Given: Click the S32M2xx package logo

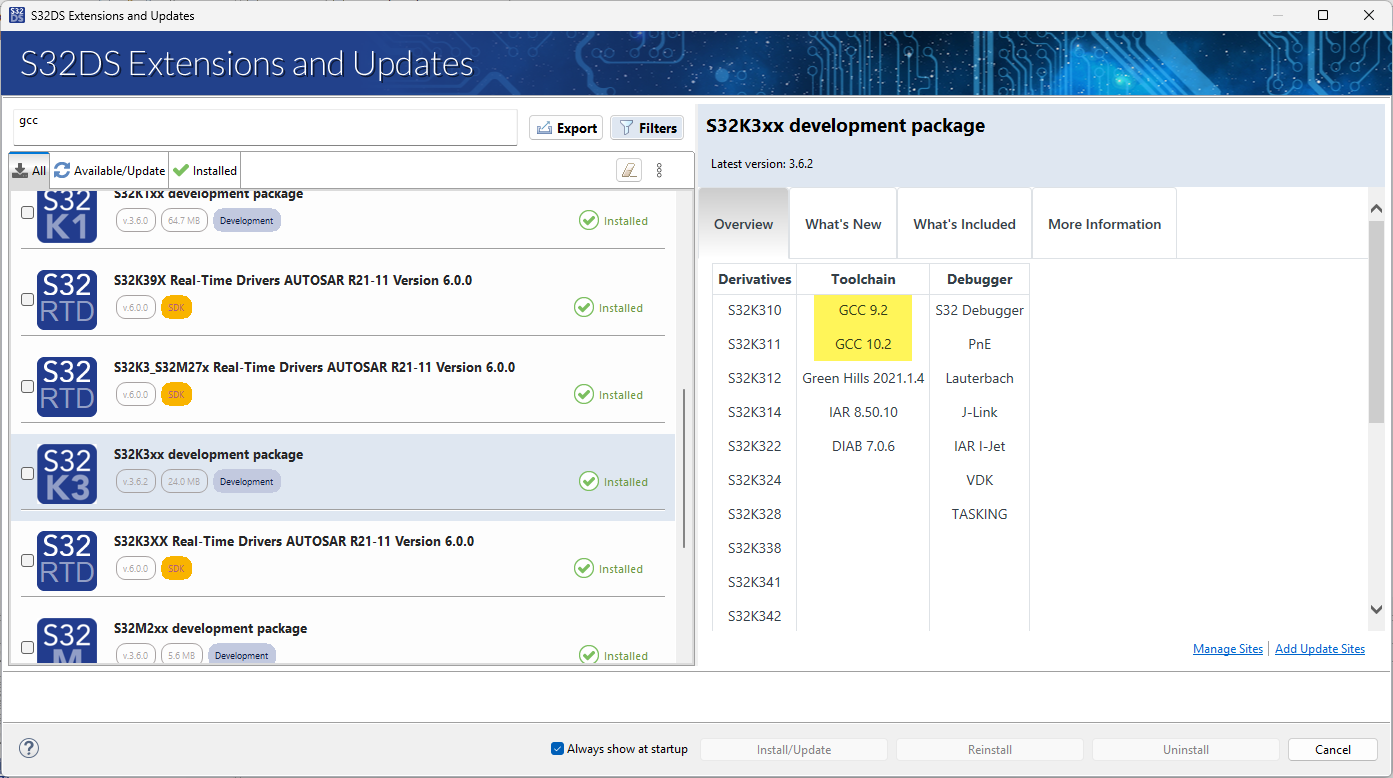Looking at the screenshot, I should 67,641.
